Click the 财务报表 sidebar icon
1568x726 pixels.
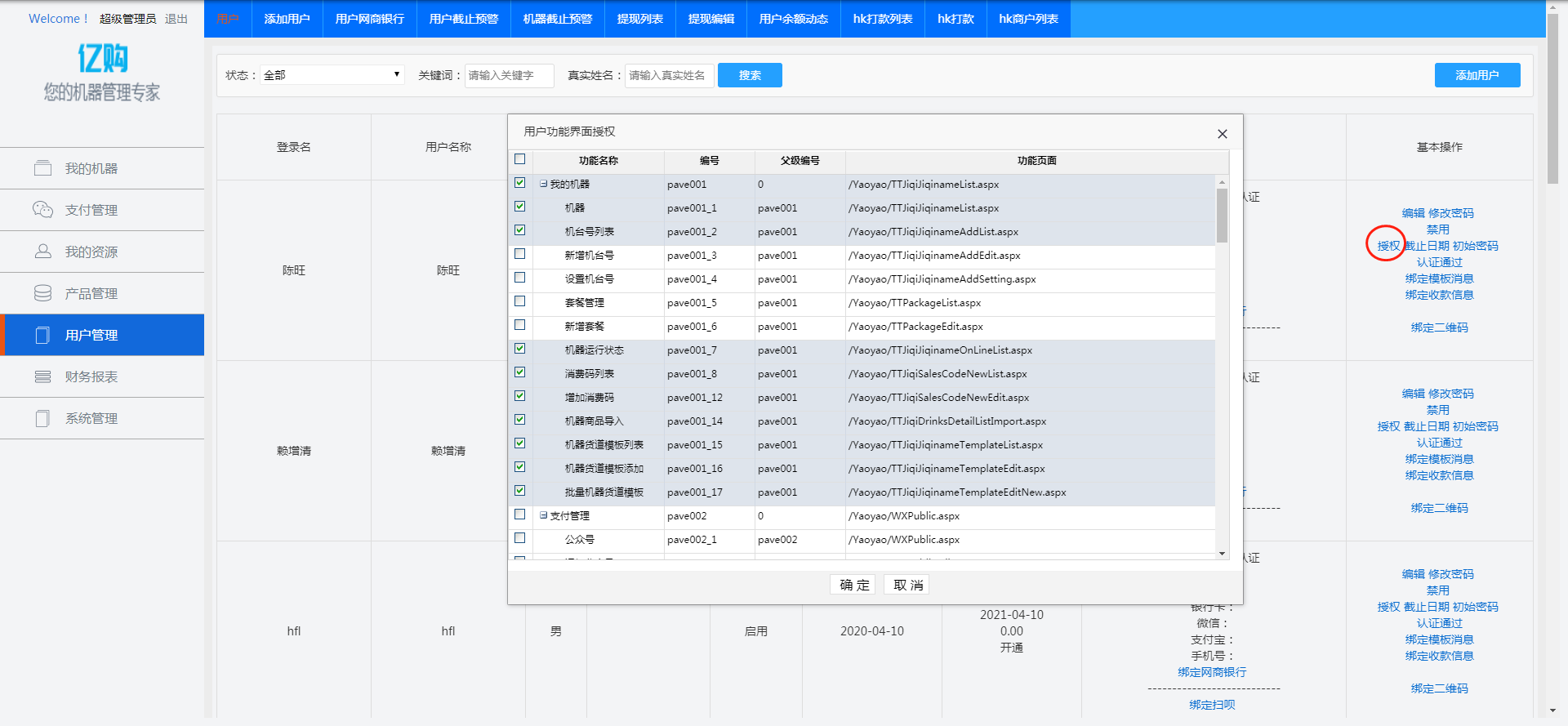coord(42,376)
